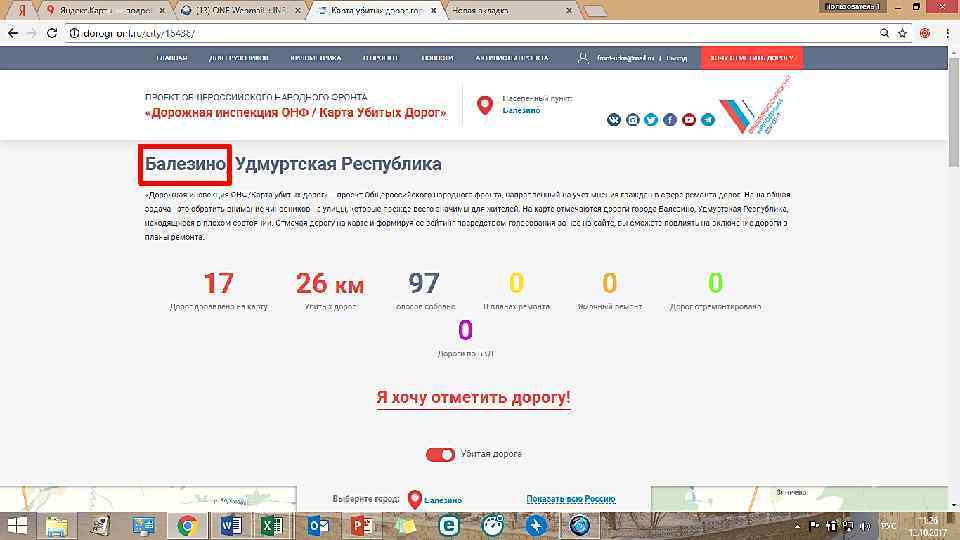Open the YouTube icon in the header
Screen dimensions: 960x540
689,119
